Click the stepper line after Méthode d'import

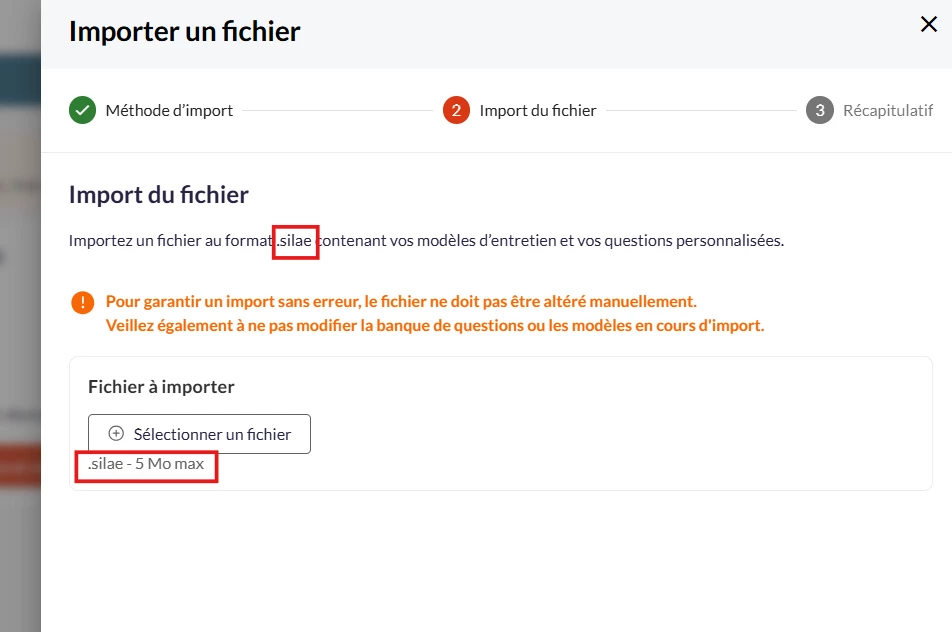pyautogui.click(x=337, y=110)
